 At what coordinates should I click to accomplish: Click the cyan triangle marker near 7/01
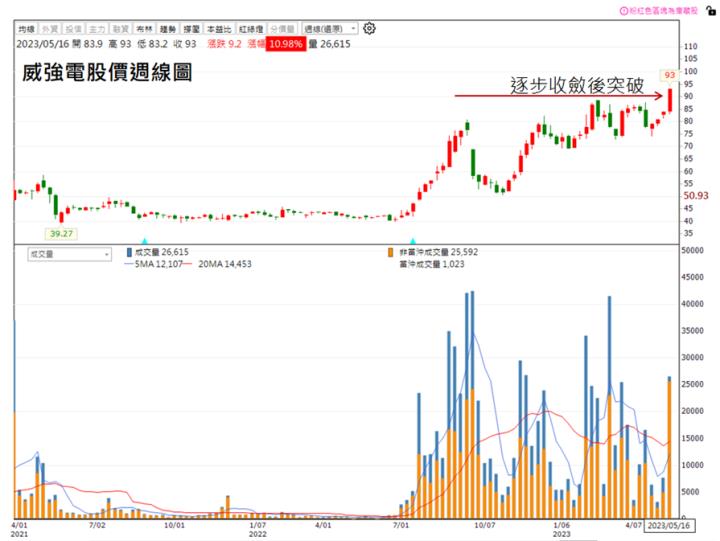coord(412,241)
